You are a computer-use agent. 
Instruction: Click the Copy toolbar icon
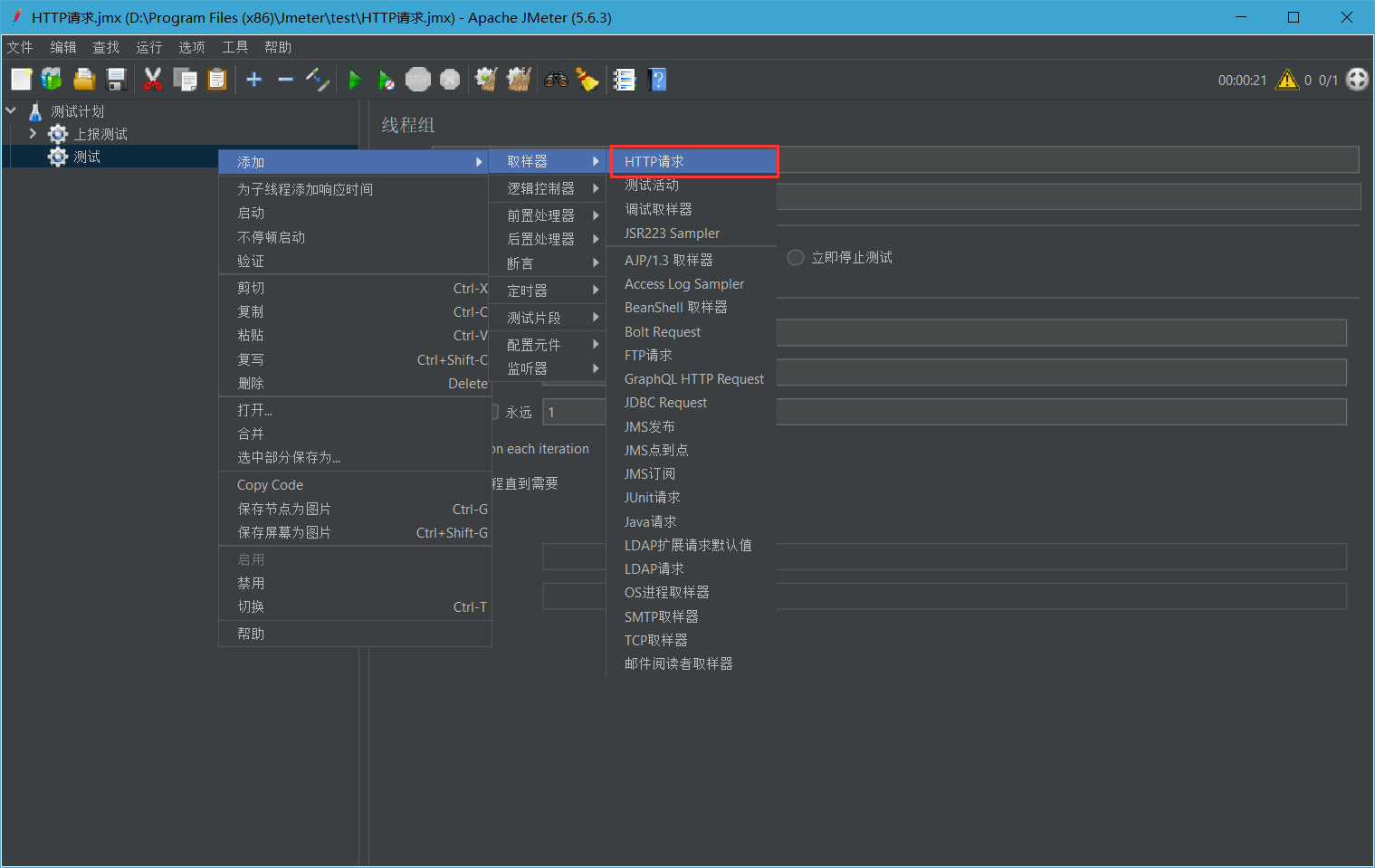click(x=185, y=80)
